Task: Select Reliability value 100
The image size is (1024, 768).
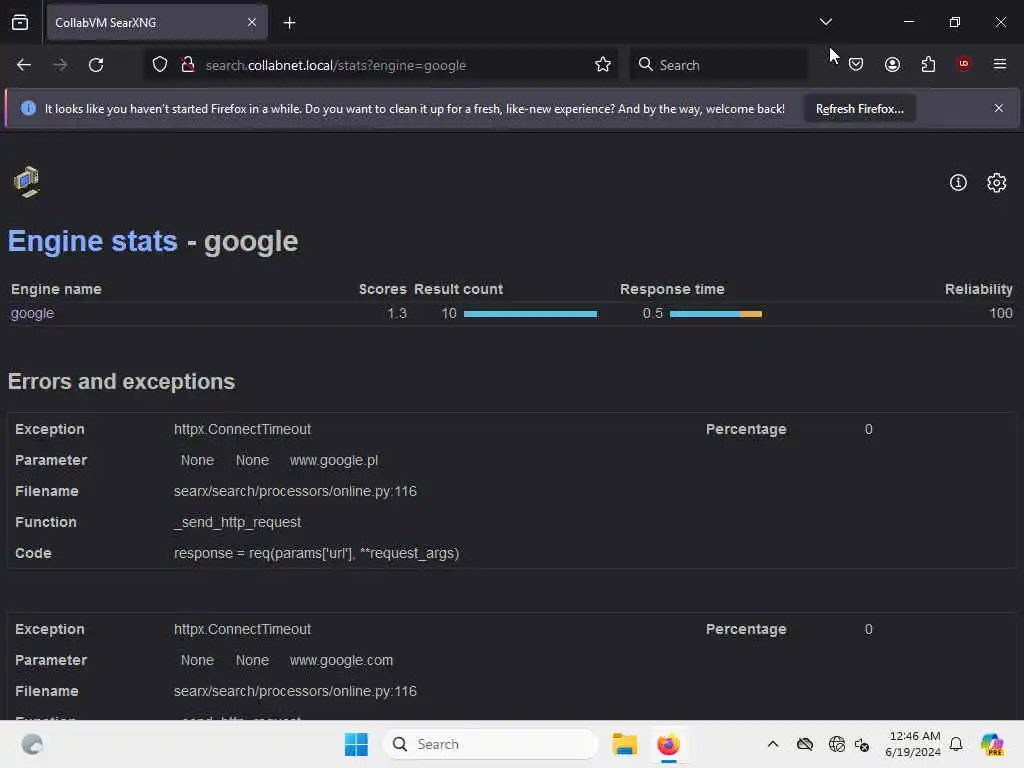Action: [x=1000, y=313]
